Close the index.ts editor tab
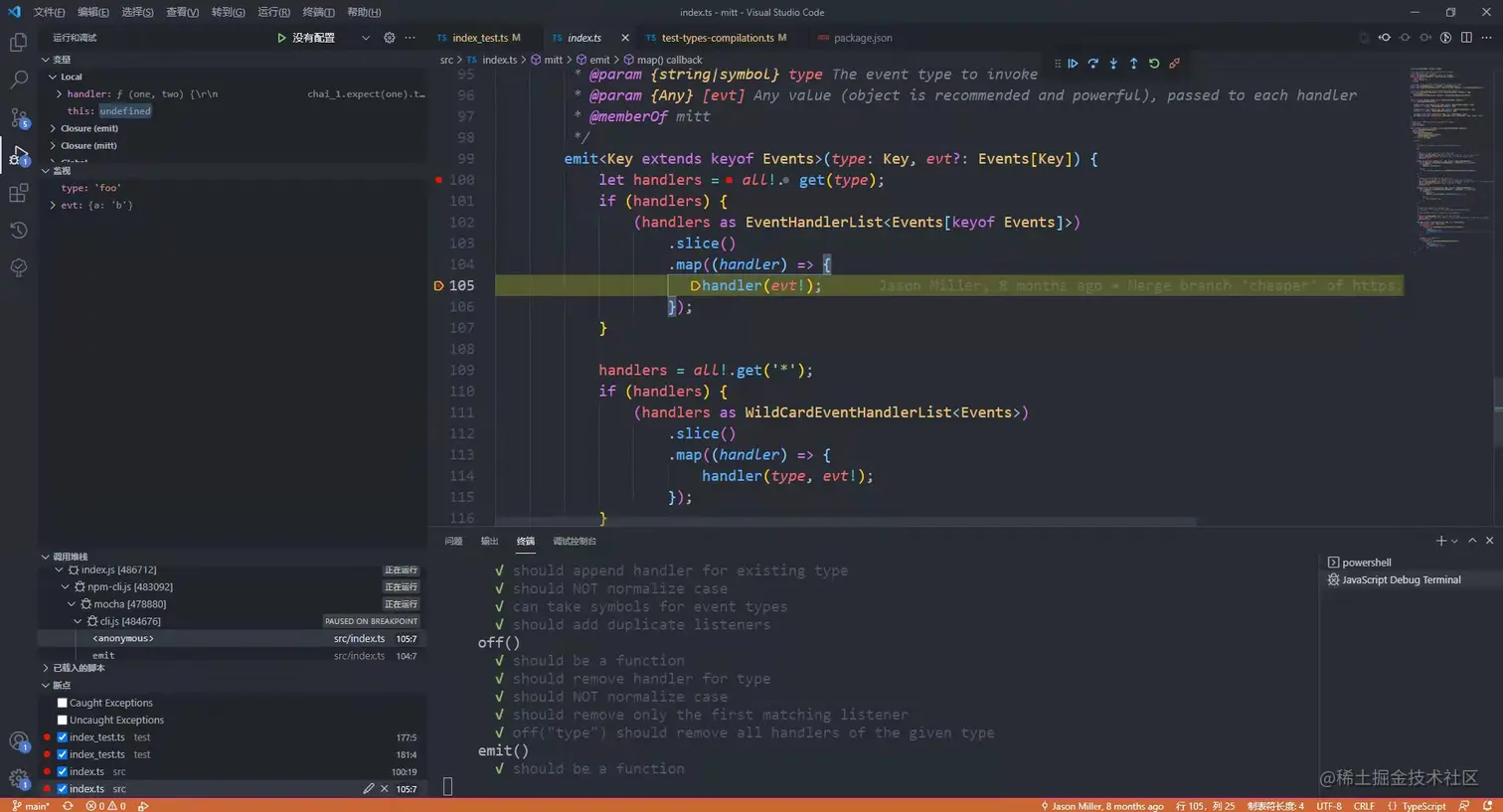 click(625, 38)
